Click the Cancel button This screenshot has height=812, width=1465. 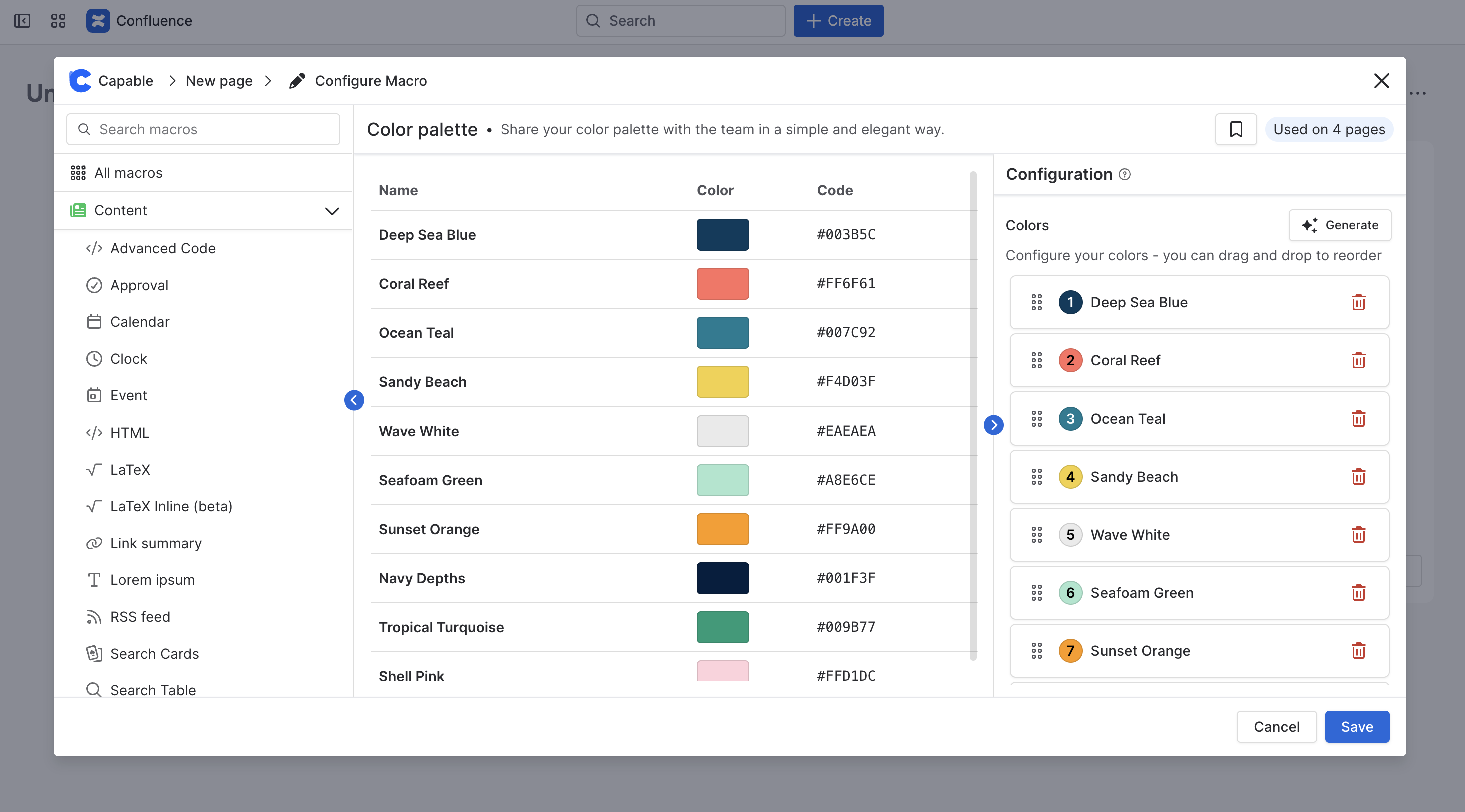(1276, 726)
